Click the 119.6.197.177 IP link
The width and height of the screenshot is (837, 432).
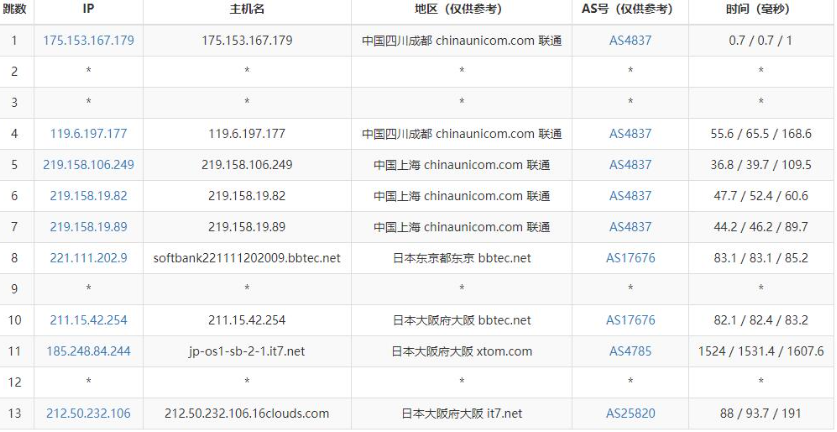pyautogui.click(x=88, y=134)
